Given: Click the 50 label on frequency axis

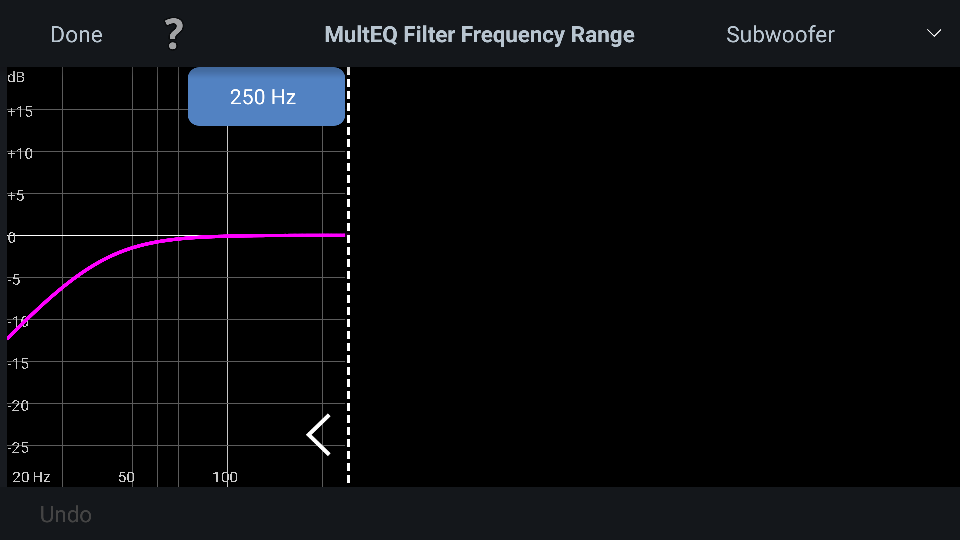Looking at the screenshot, I should (x=126, y=477).
